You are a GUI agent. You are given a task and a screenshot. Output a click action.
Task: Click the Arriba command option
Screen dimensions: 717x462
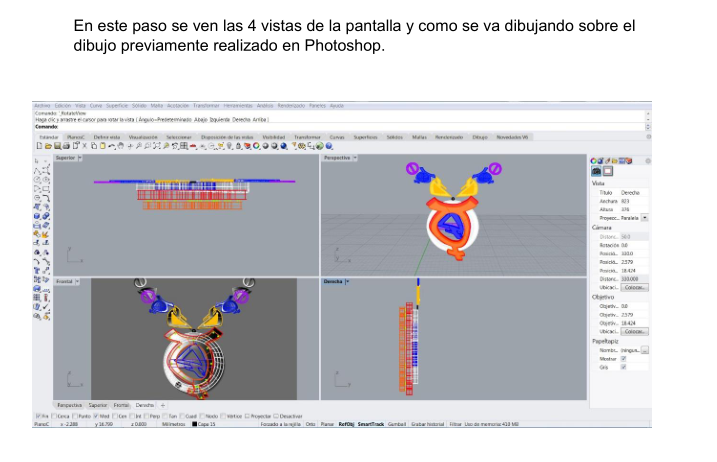coord(259,119)
